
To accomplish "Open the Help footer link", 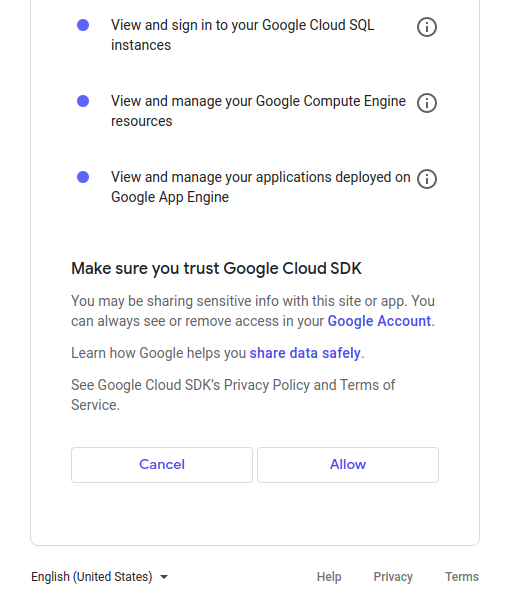I will tap(329, 577).
